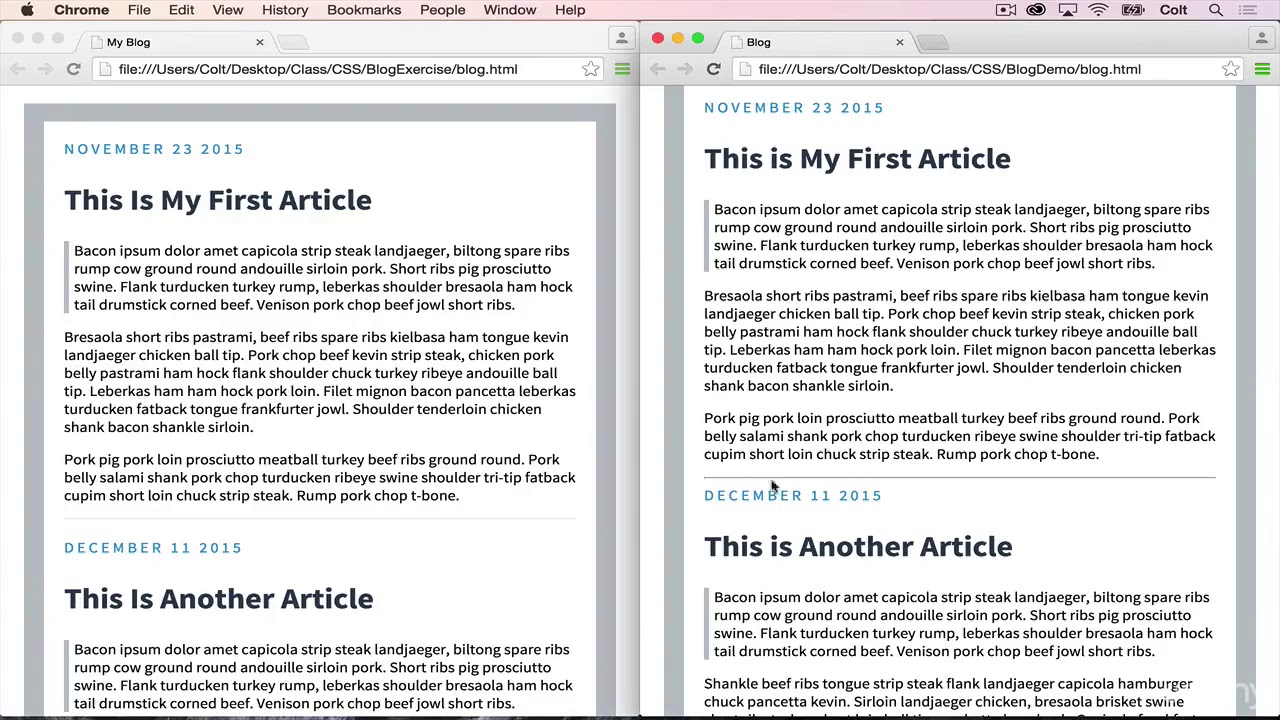Close the Blog tab
Screen dimensions: 1280x720
(x=899, y=42)
